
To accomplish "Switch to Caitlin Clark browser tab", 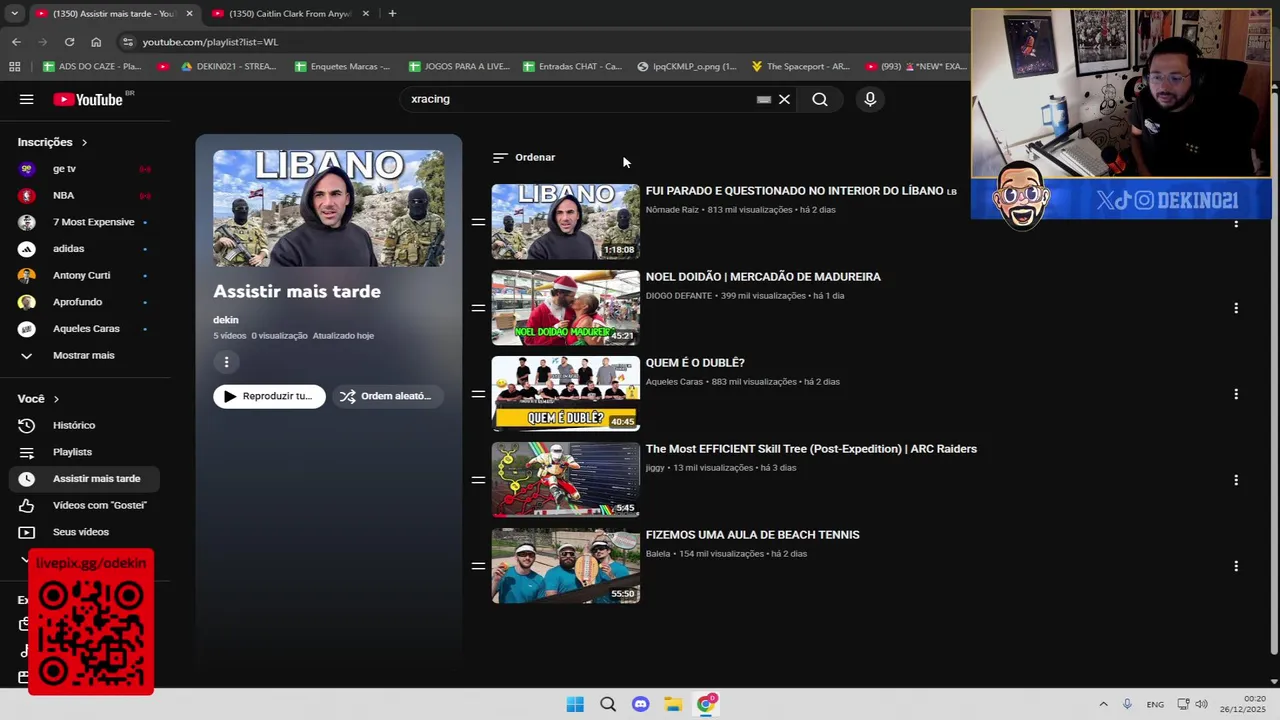I will click(x=289, y=13).
